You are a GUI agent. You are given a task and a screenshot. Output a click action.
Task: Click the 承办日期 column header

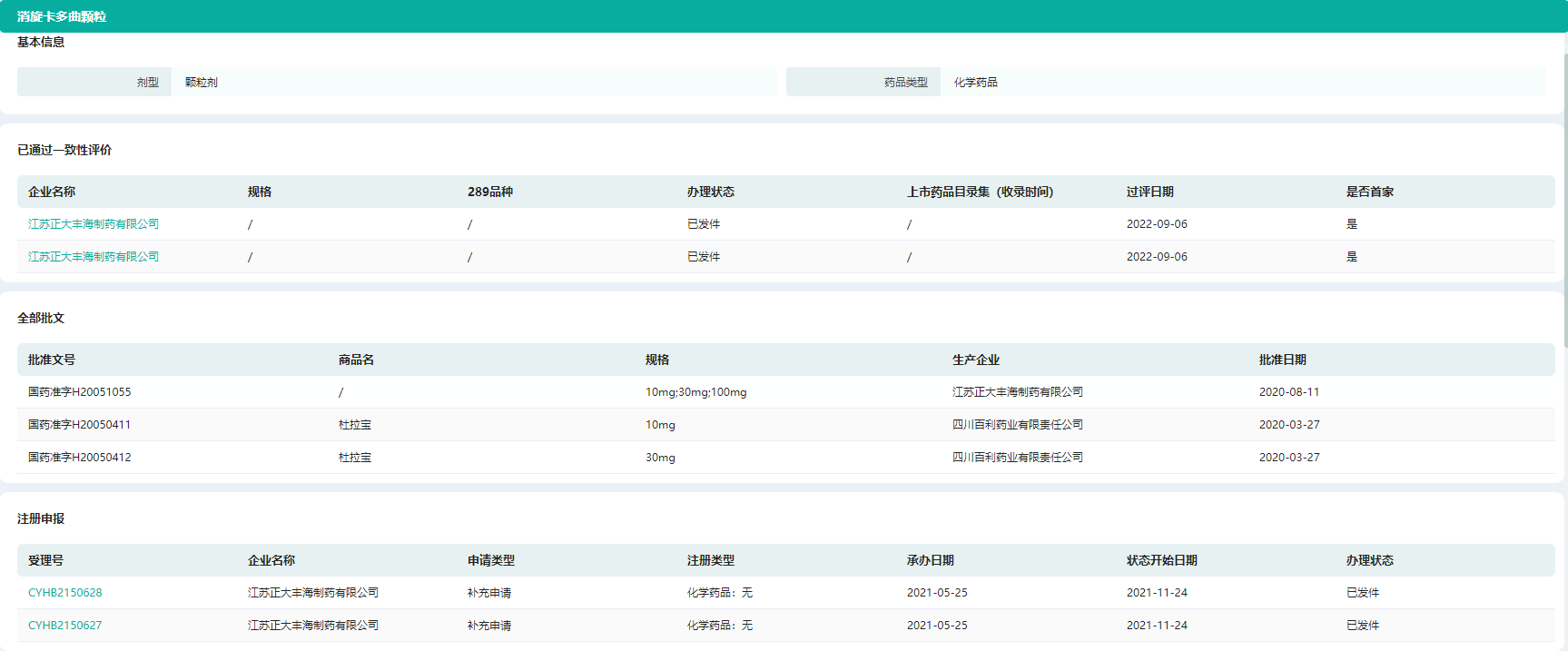pos(930,560)
